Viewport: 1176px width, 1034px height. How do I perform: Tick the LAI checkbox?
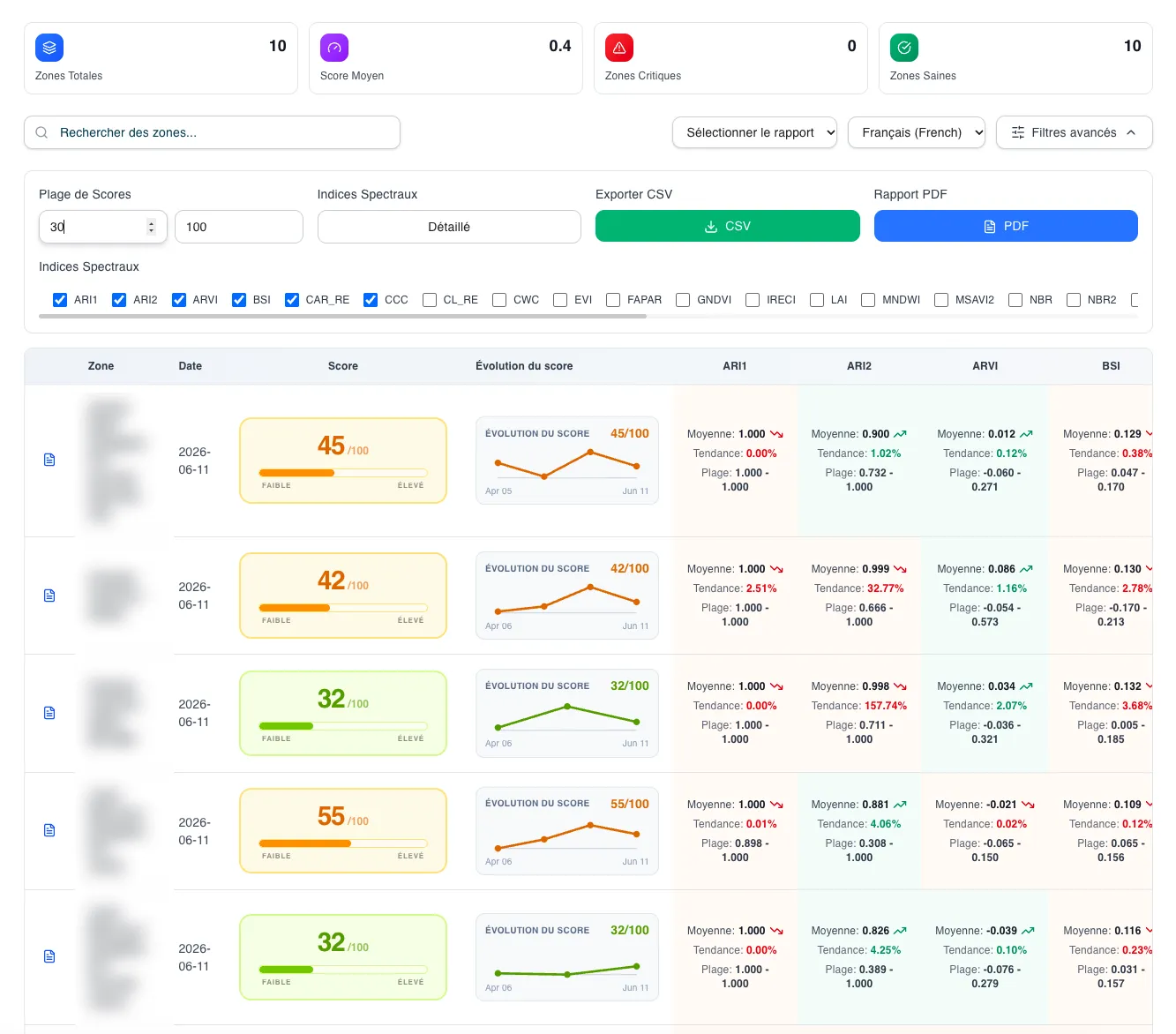coord(817,300)
